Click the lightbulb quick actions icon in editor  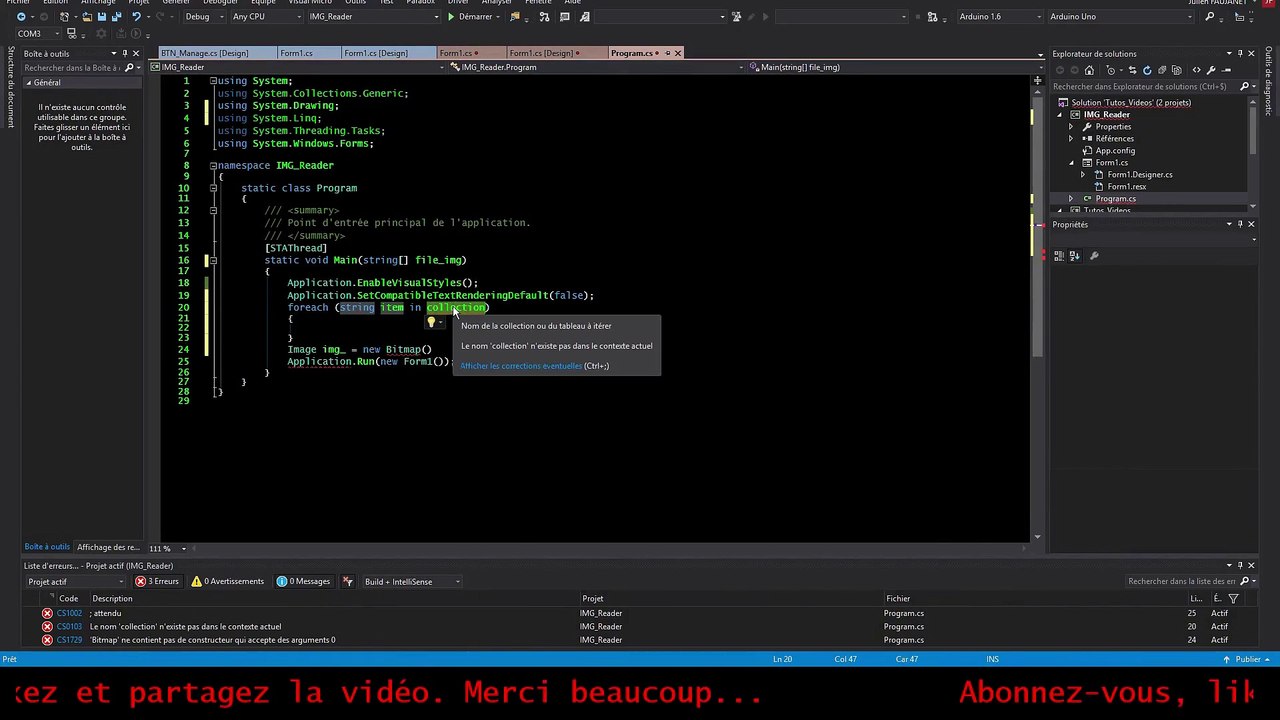432,322
